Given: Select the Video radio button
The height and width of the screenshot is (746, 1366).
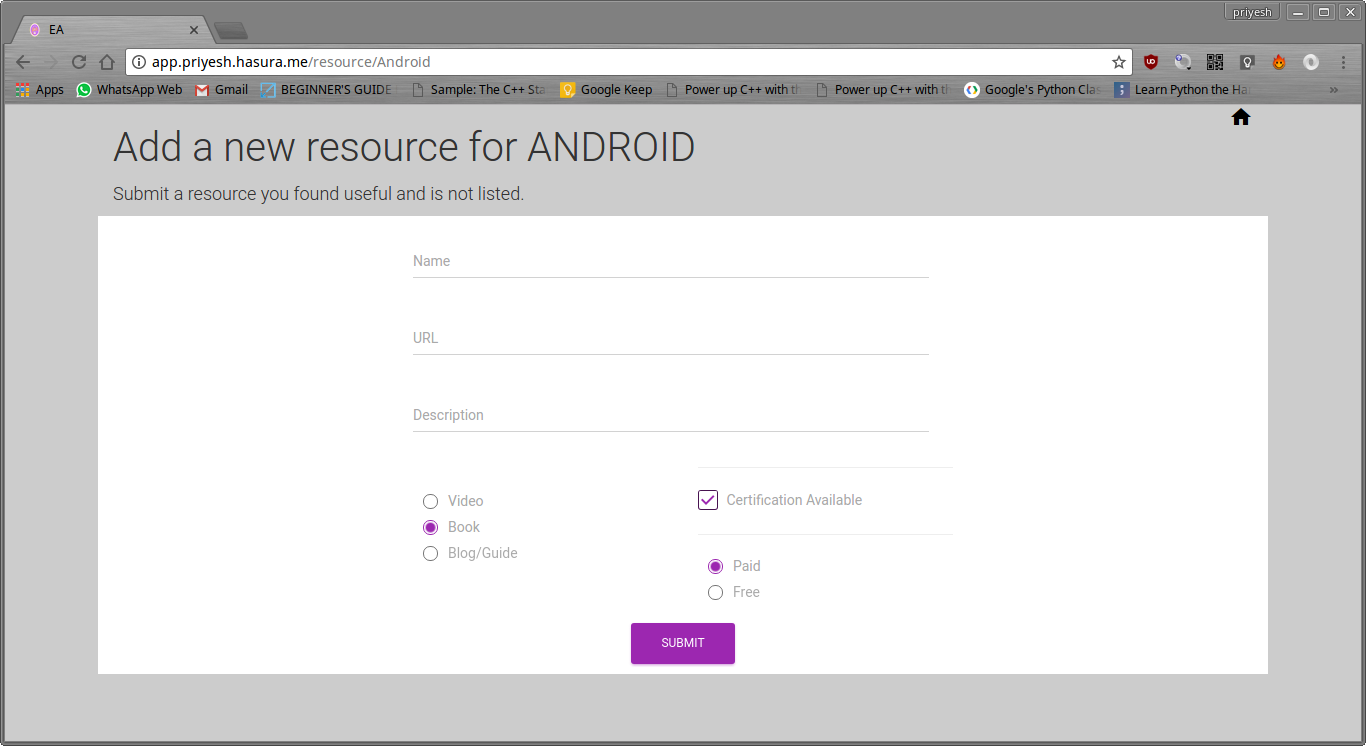Looking at the screenshot, I should pyautogui.click(x=431, y=501).
